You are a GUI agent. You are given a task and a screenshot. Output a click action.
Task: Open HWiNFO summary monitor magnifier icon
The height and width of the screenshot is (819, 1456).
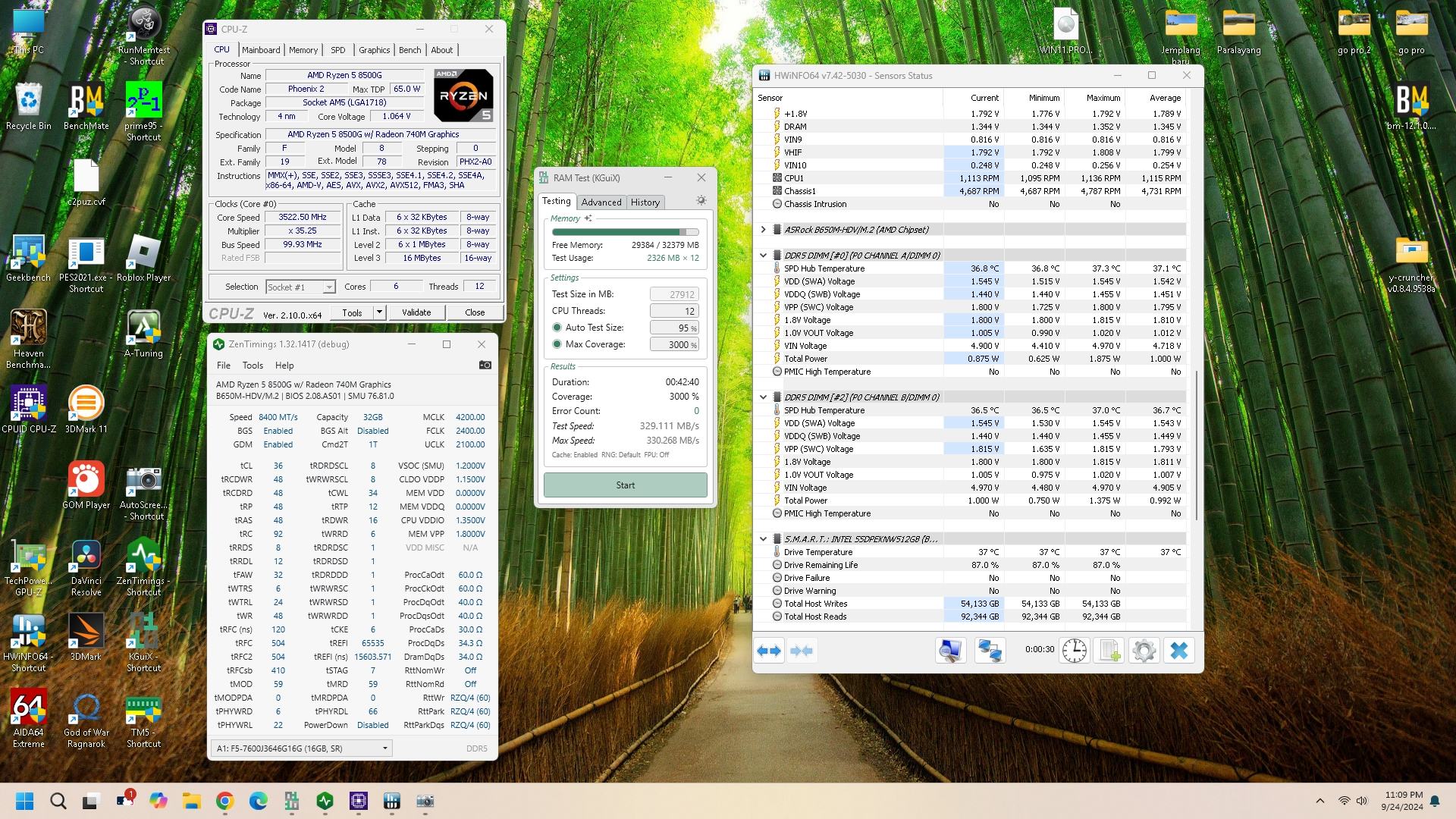(x=950, y=651)
